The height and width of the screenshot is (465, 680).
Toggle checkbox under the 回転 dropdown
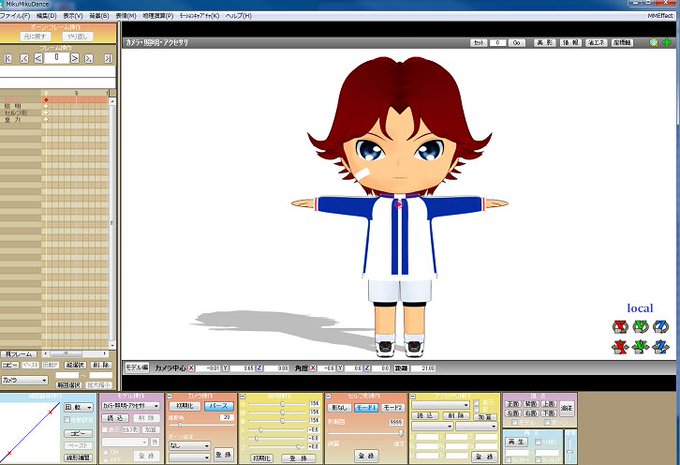coord(67,419)
